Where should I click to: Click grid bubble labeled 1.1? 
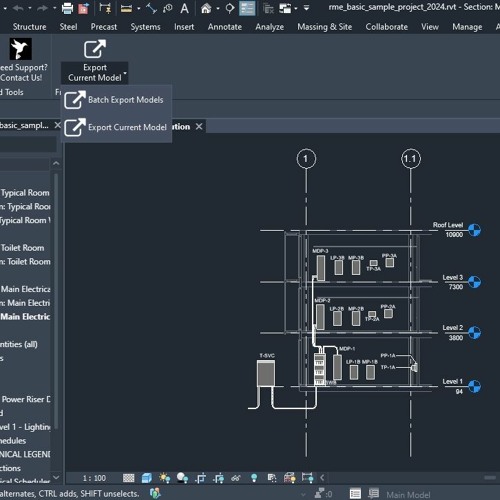pos(411,159)
